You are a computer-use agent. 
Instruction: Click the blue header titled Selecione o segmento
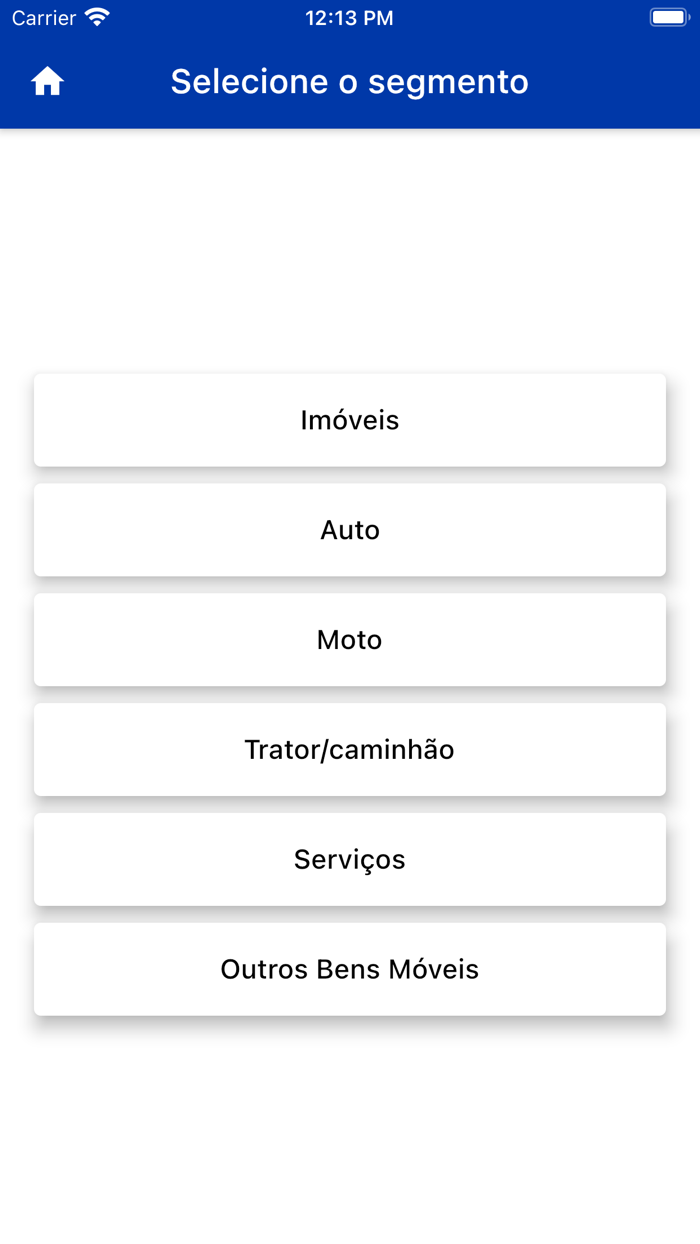(350, 81)
